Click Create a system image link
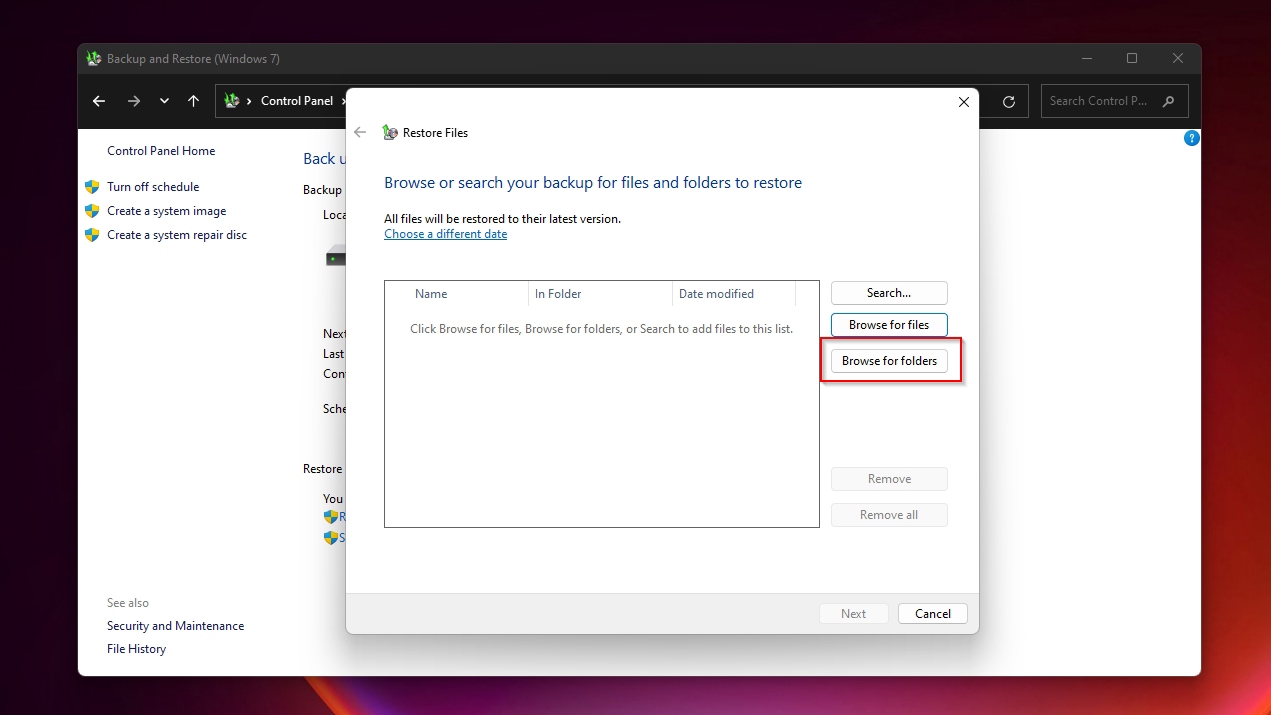Screen dimensions: 1271x715 pos(167,211)
